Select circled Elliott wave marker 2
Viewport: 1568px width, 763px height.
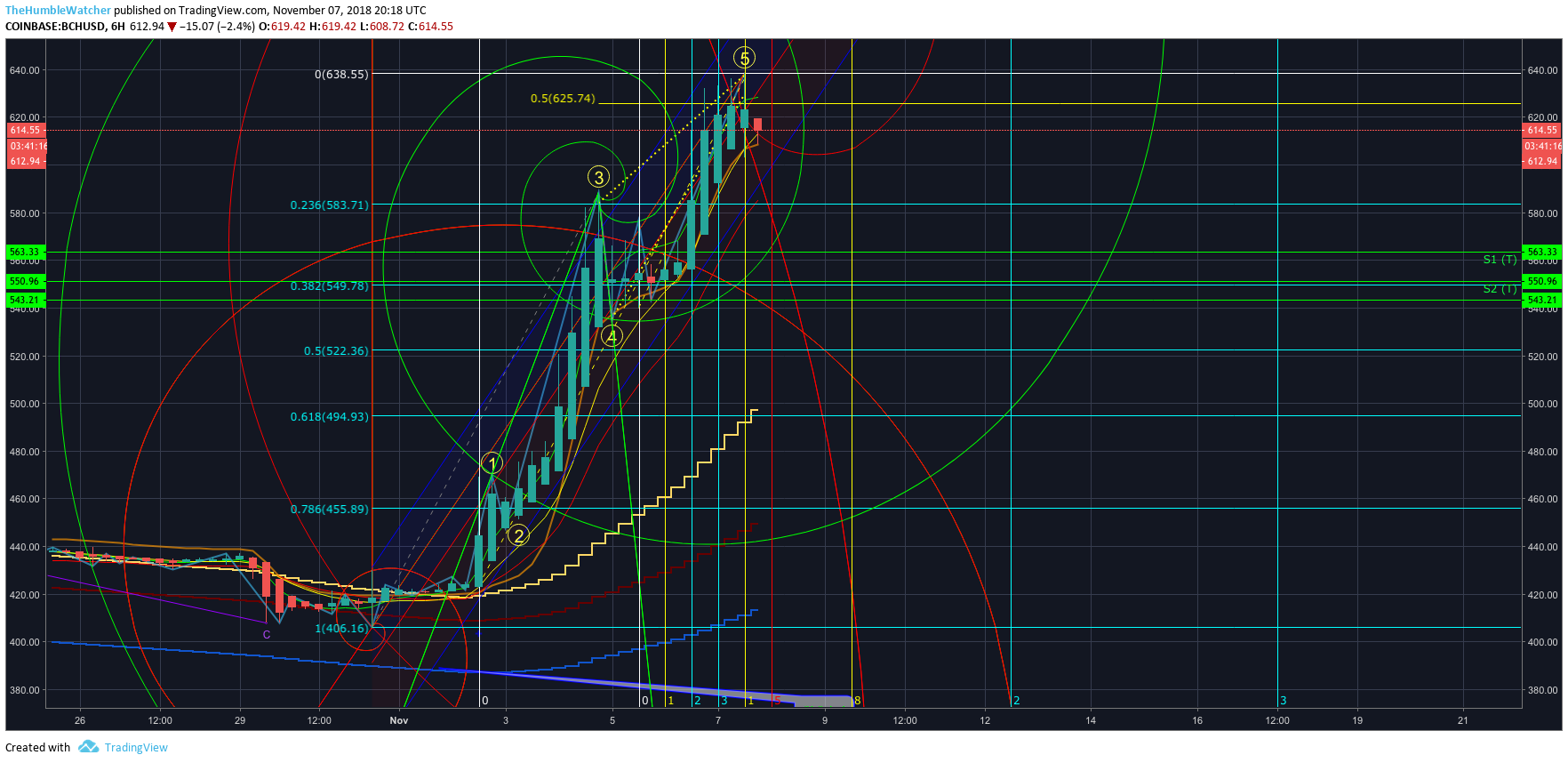click(519, 535)
